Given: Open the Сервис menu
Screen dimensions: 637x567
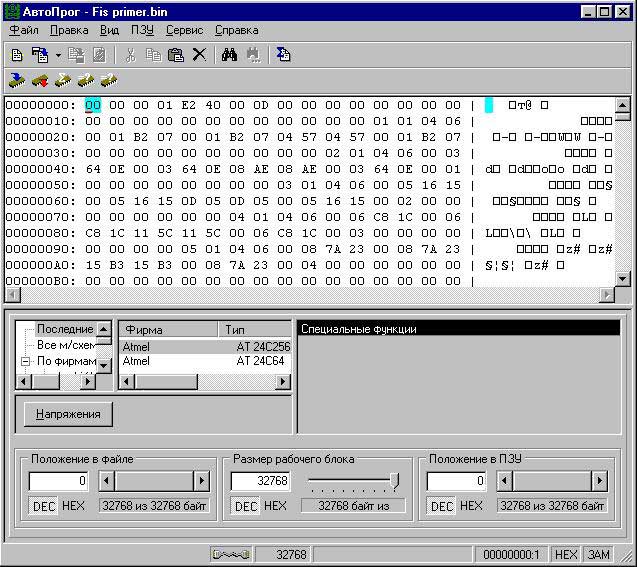Looking at the screenshot, I should pyautogui.click(x=184, y=31).
